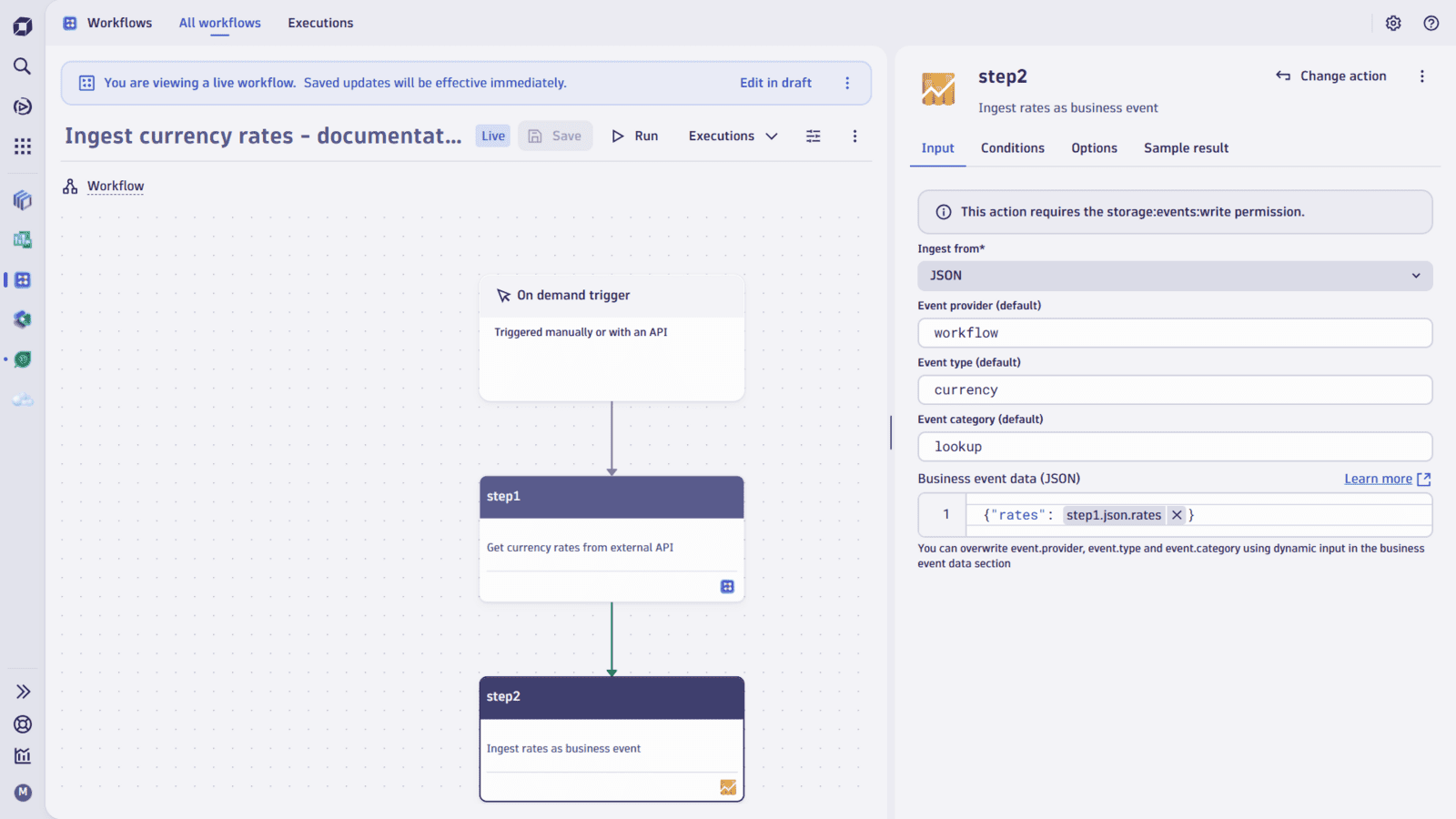Open the Executions page in top navigation
1456x819 pixels.
pos(320,23)
